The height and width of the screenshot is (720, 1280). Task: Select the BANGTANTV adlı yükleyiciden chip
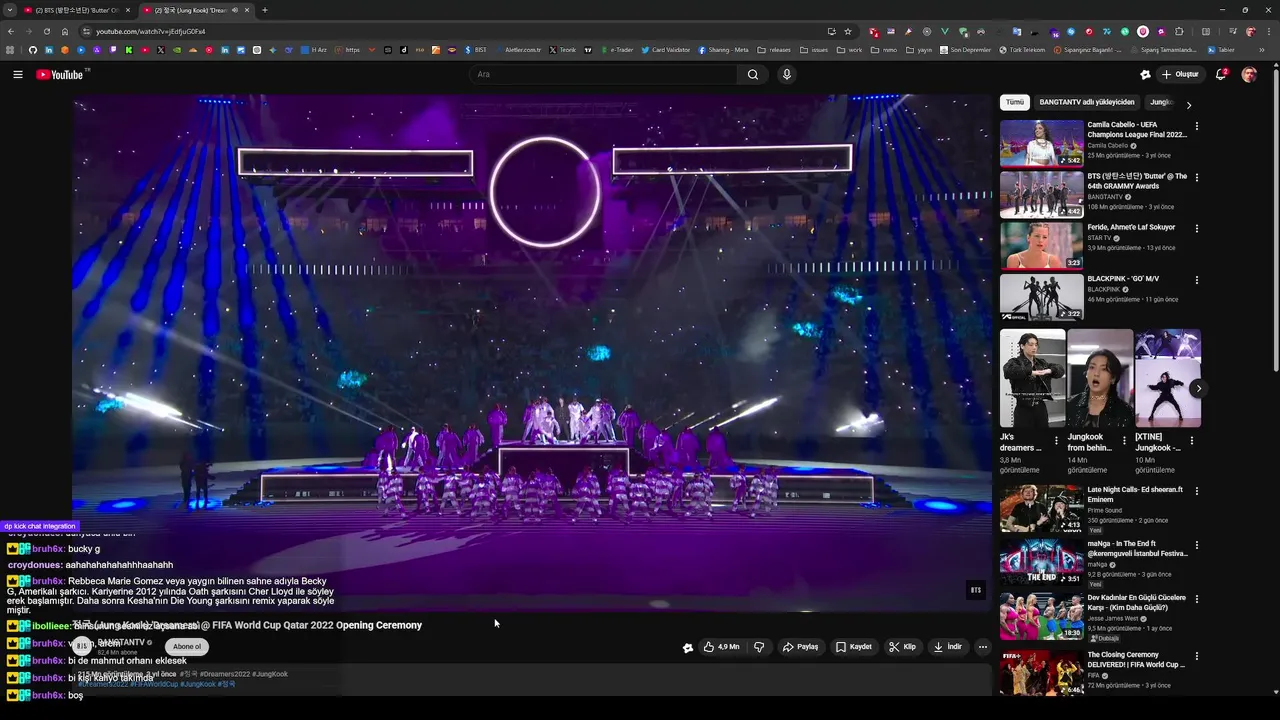(1087, 102)
